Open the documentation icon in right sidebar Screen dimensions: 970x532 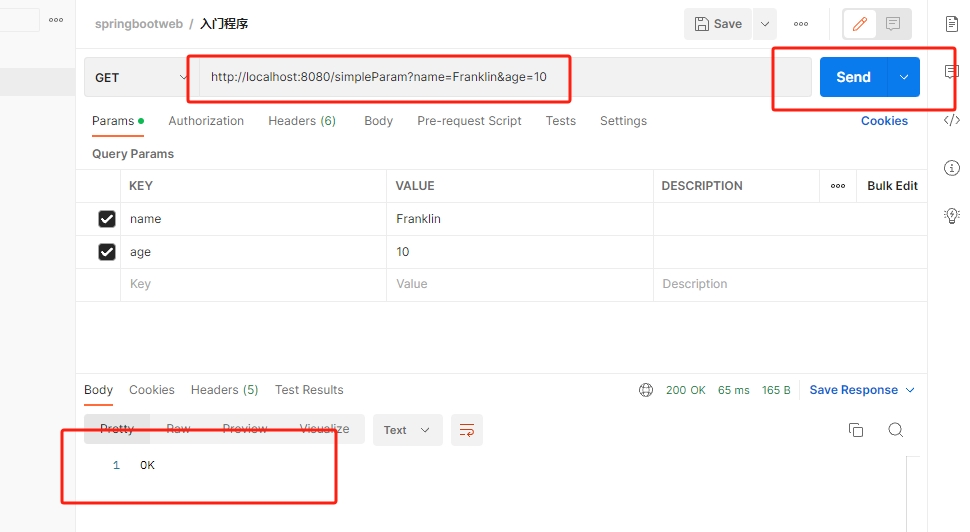tap(951, 24)
